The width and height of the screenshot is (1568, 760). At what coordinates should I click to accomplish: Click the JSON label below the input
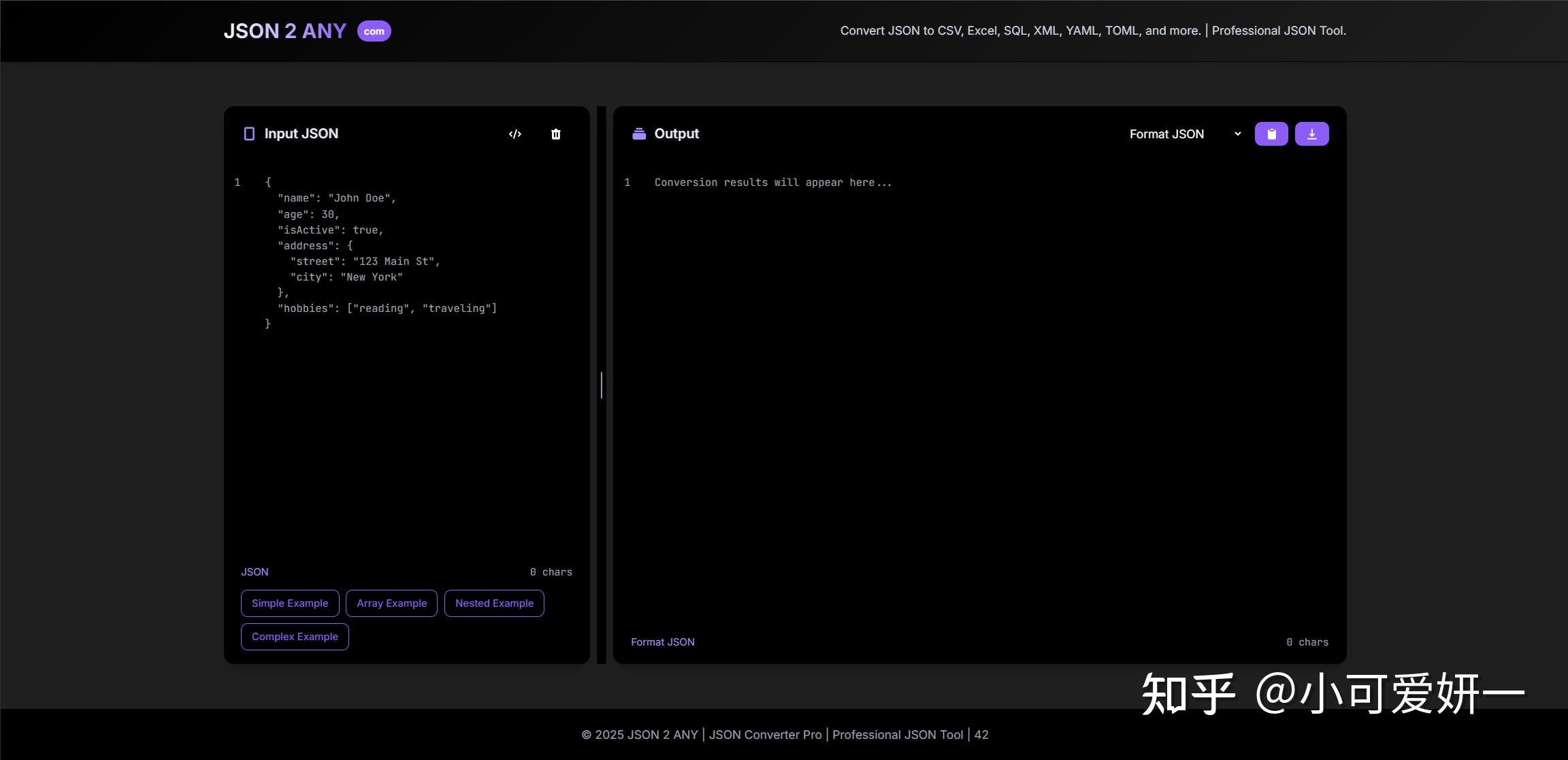(255, 572)
